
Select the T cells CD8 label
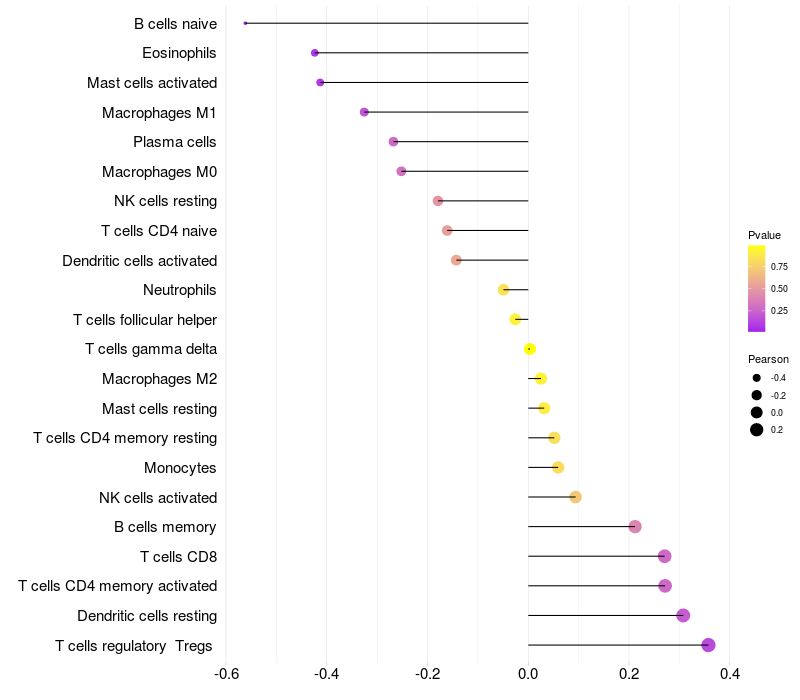coord(179,557)
